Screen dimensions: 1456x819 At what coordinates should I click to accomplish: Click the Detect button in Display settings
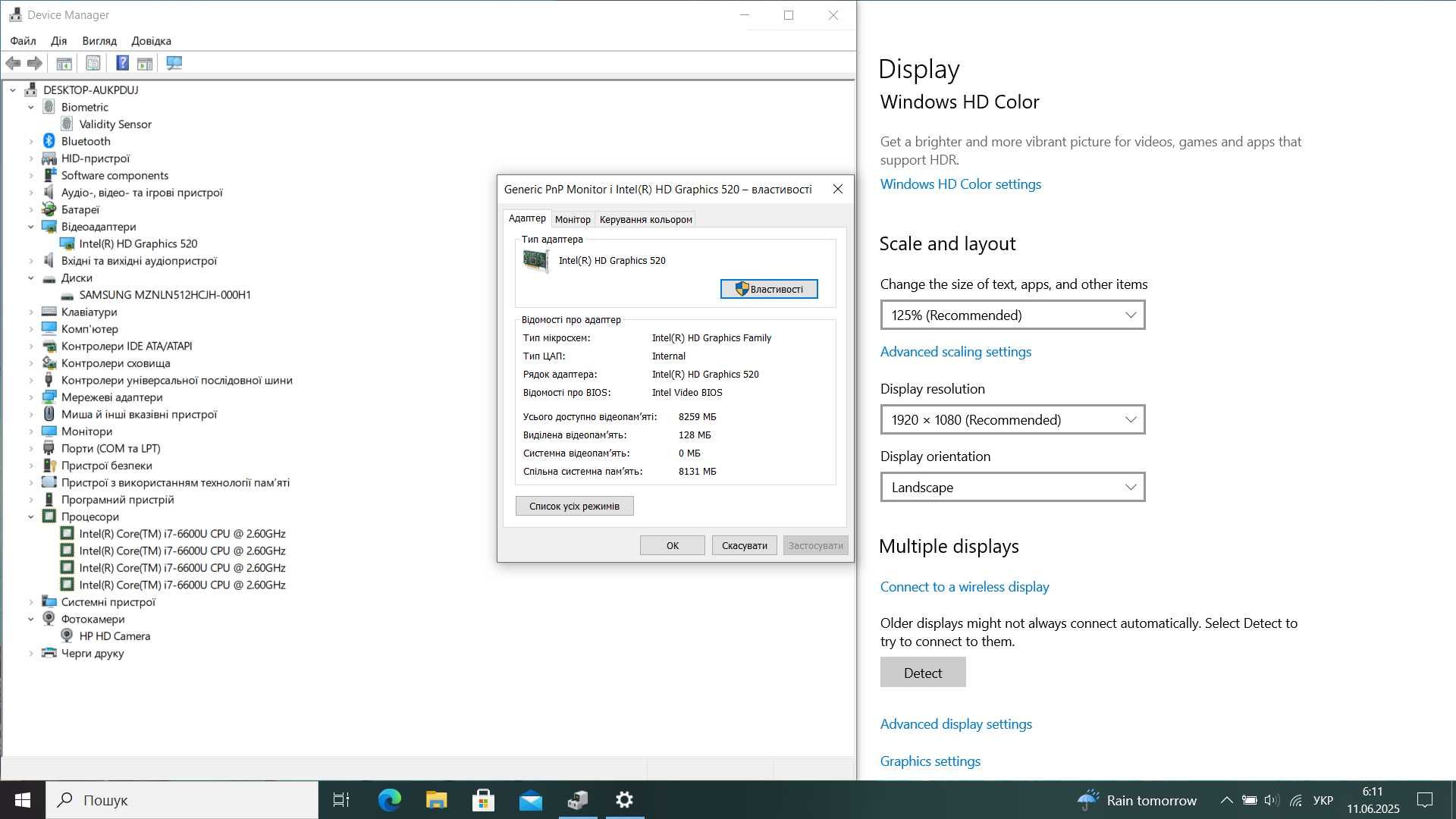pos(923,673)
